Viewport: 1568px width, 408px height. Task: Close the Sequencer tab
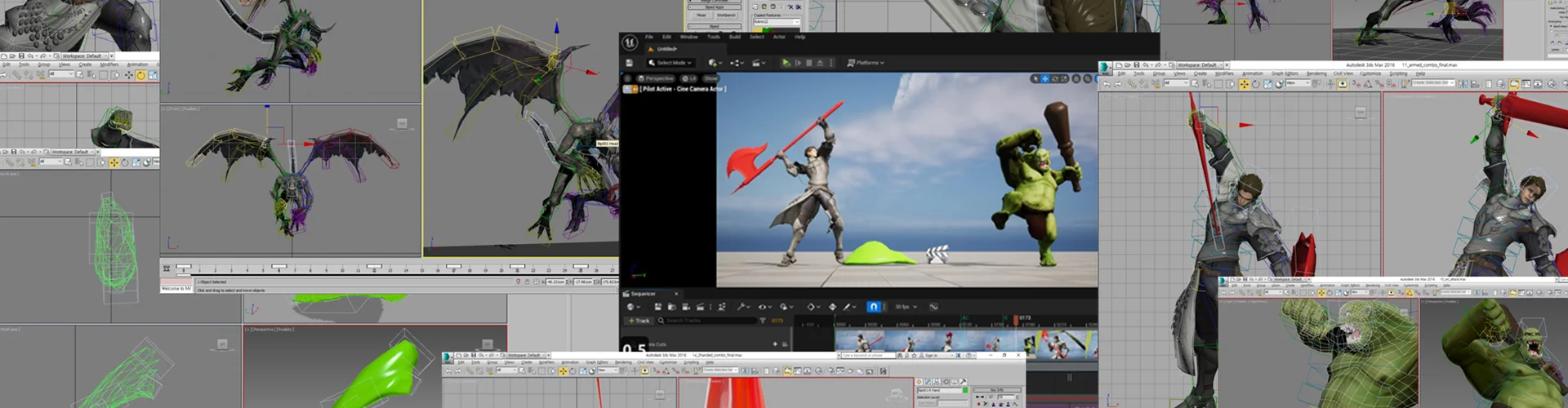(676, 294)
